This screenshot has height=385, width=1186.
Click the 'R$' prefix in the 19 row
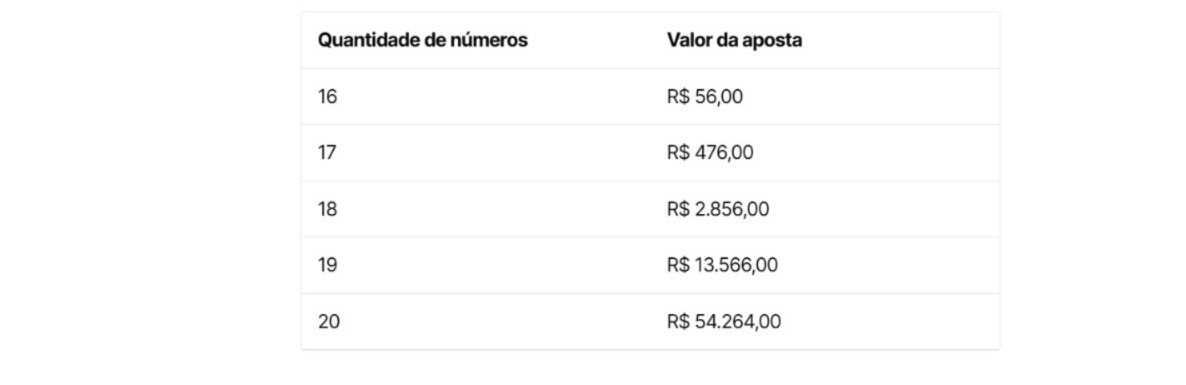coord(678,265)
